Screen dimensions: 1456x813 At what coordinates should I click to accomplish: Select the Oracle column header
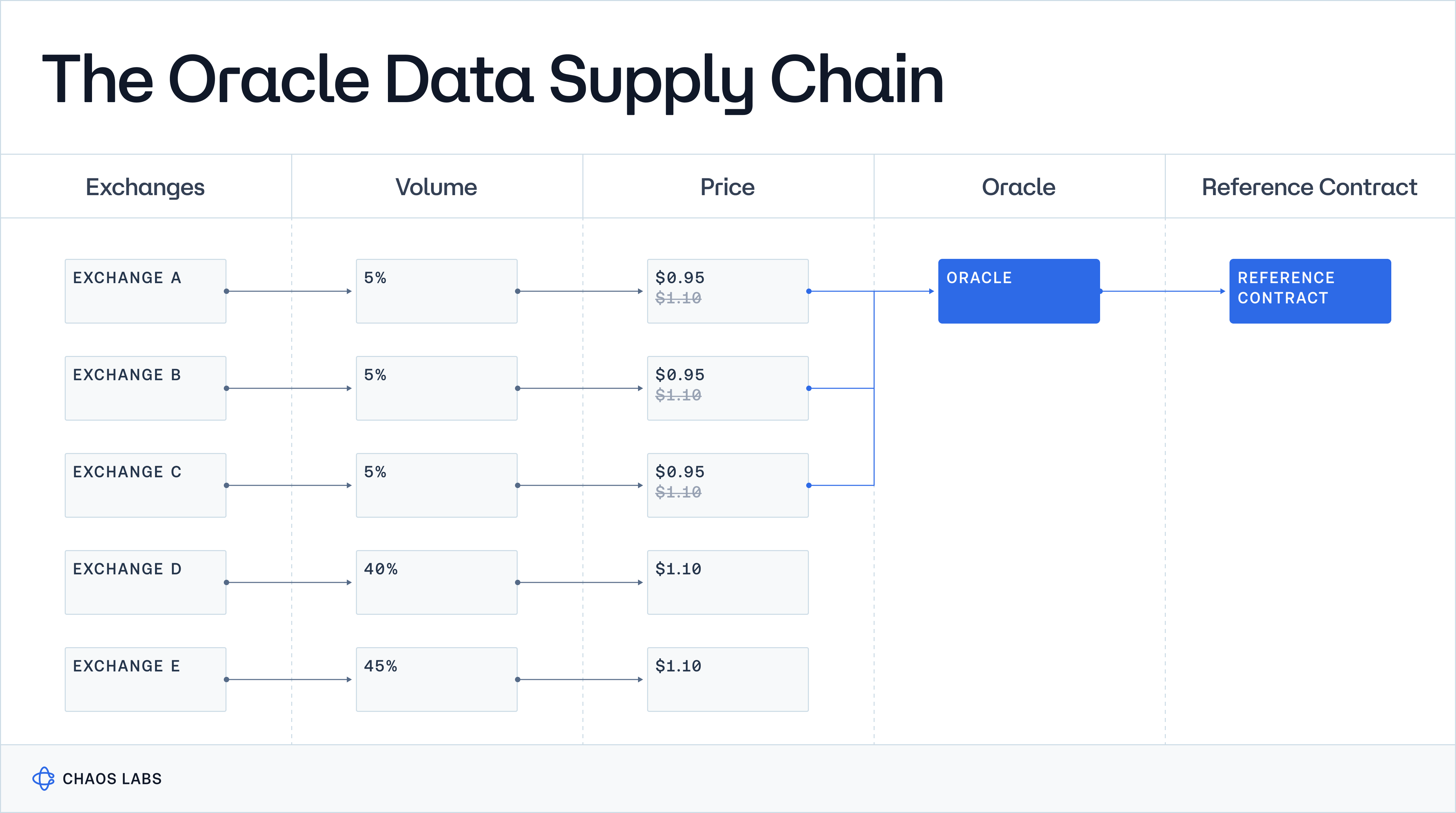[1019, 187]
